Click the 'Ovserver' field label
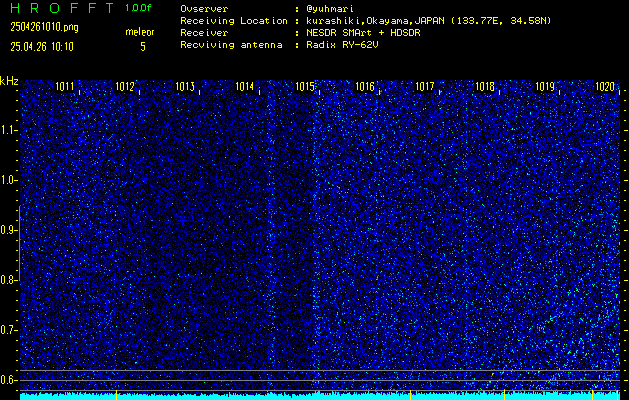This screenshot has width=629, height=400. (x=204, y=9)
